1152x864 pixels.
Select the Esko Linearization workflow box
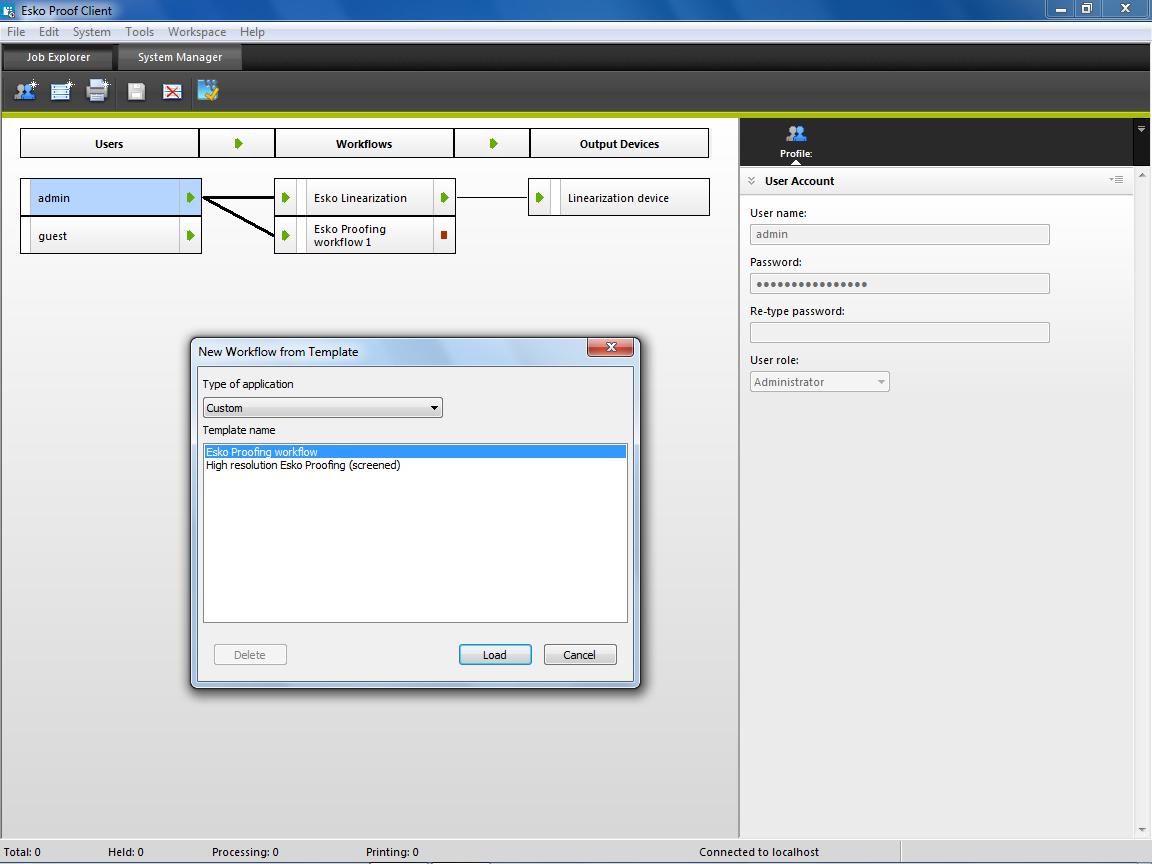pyautogui.click(x=365, y=198)
